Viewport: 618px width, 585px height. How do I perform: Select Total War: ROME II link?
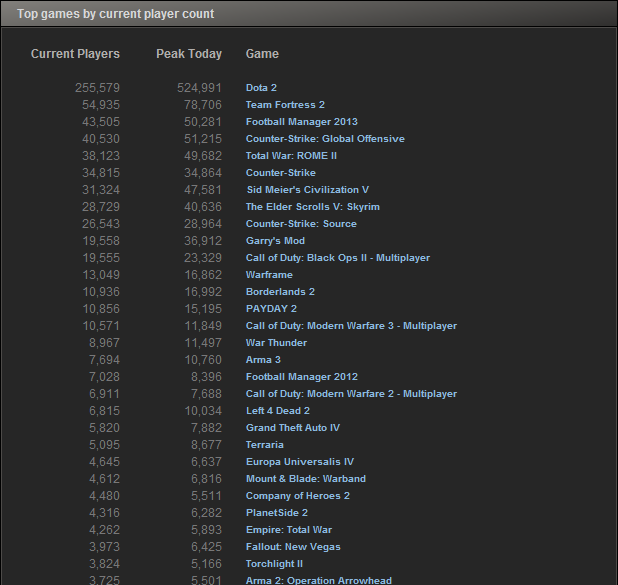click(291, 156)
